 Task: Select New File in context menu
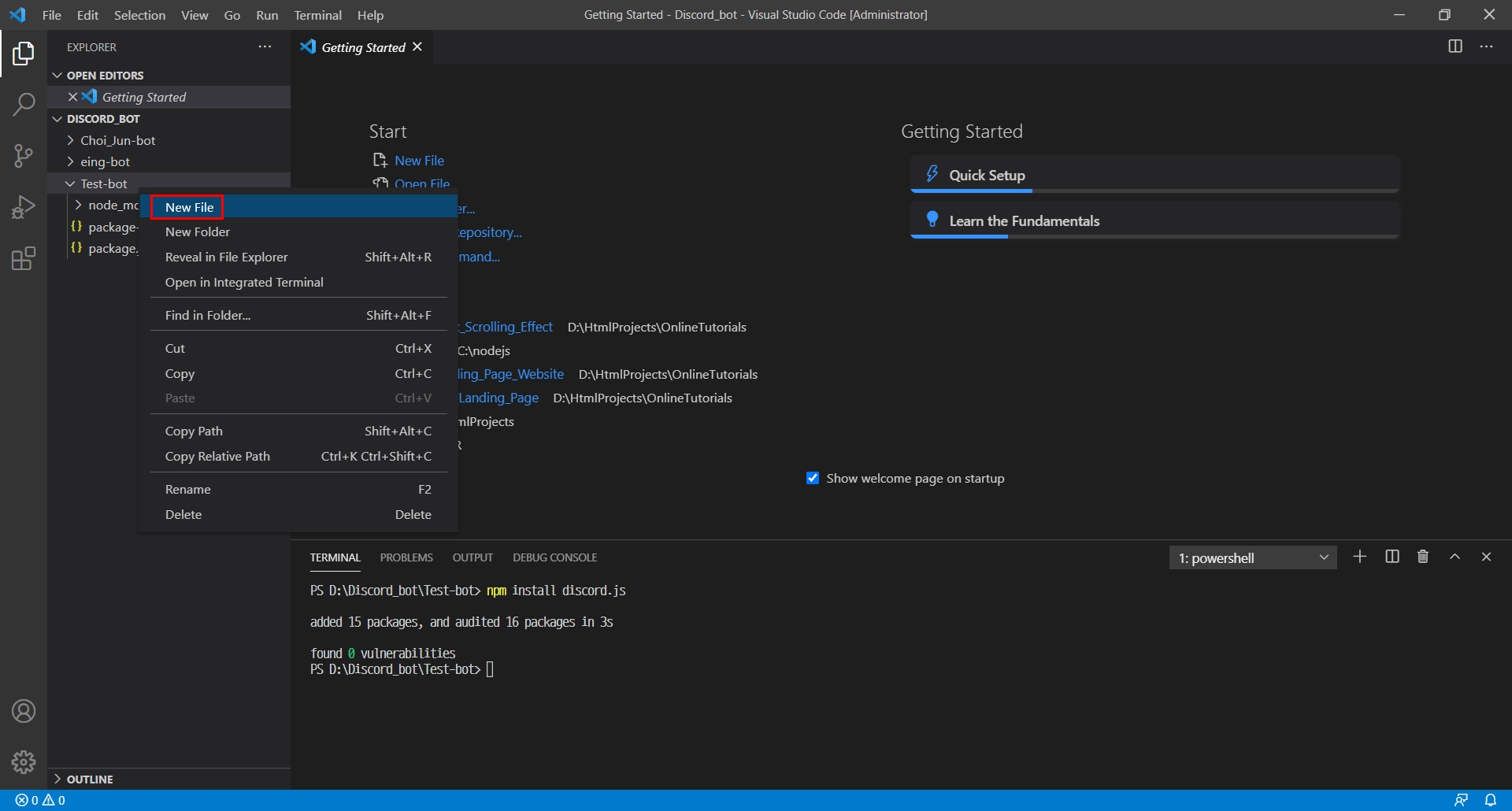pyautogui.click(x=298, y=207)
